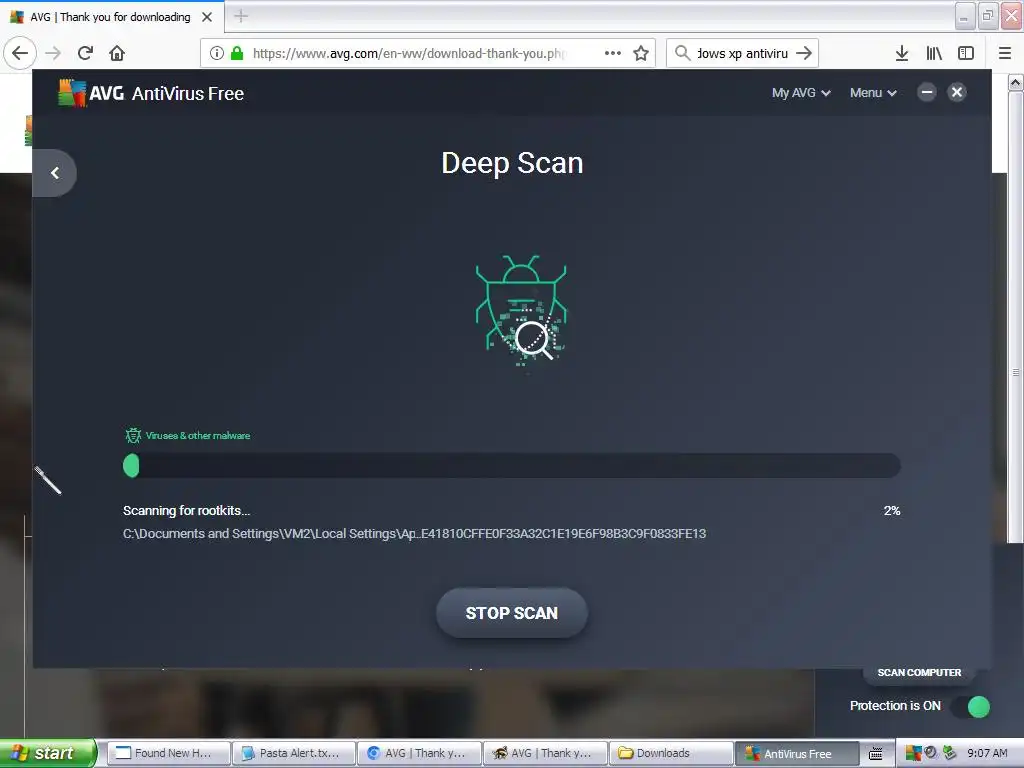Switch to the first AVG Thank y... taskbar item with the blue round icon
The width and height of the screenshot is (1024, 768).
pos(421,753)
